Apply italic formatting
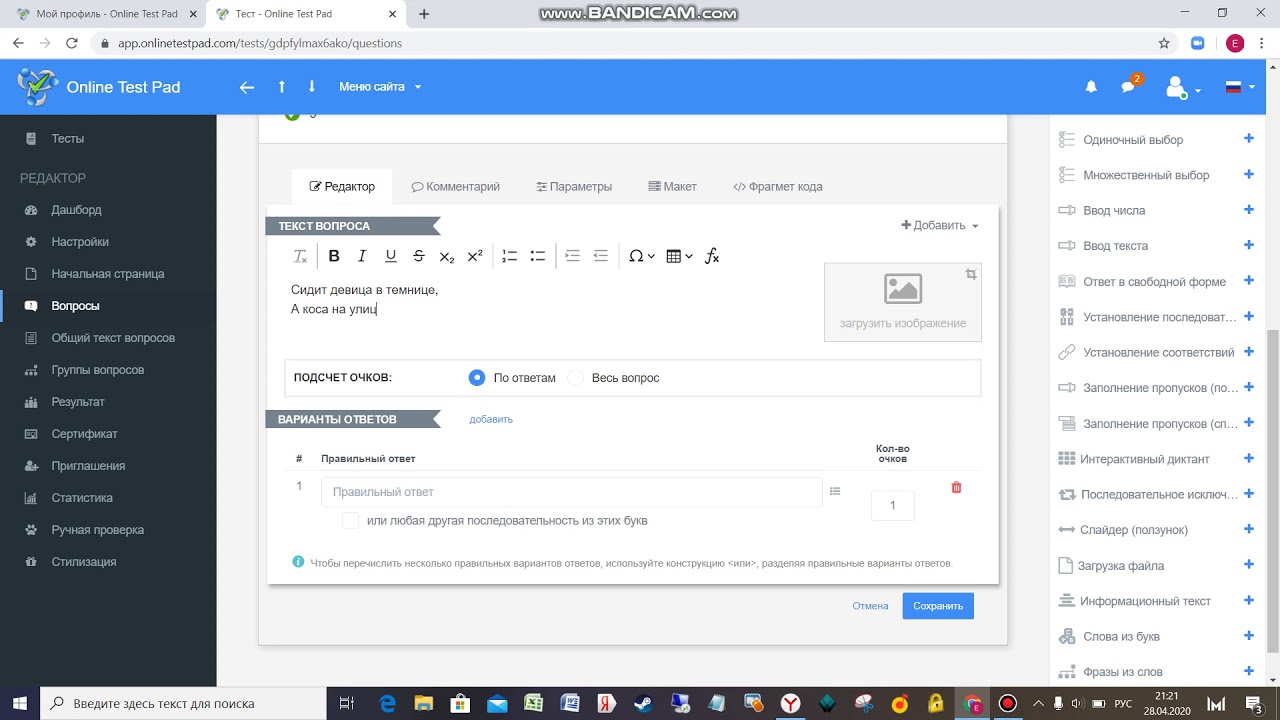Screen dimensions: 1280x720 (362, 256)
